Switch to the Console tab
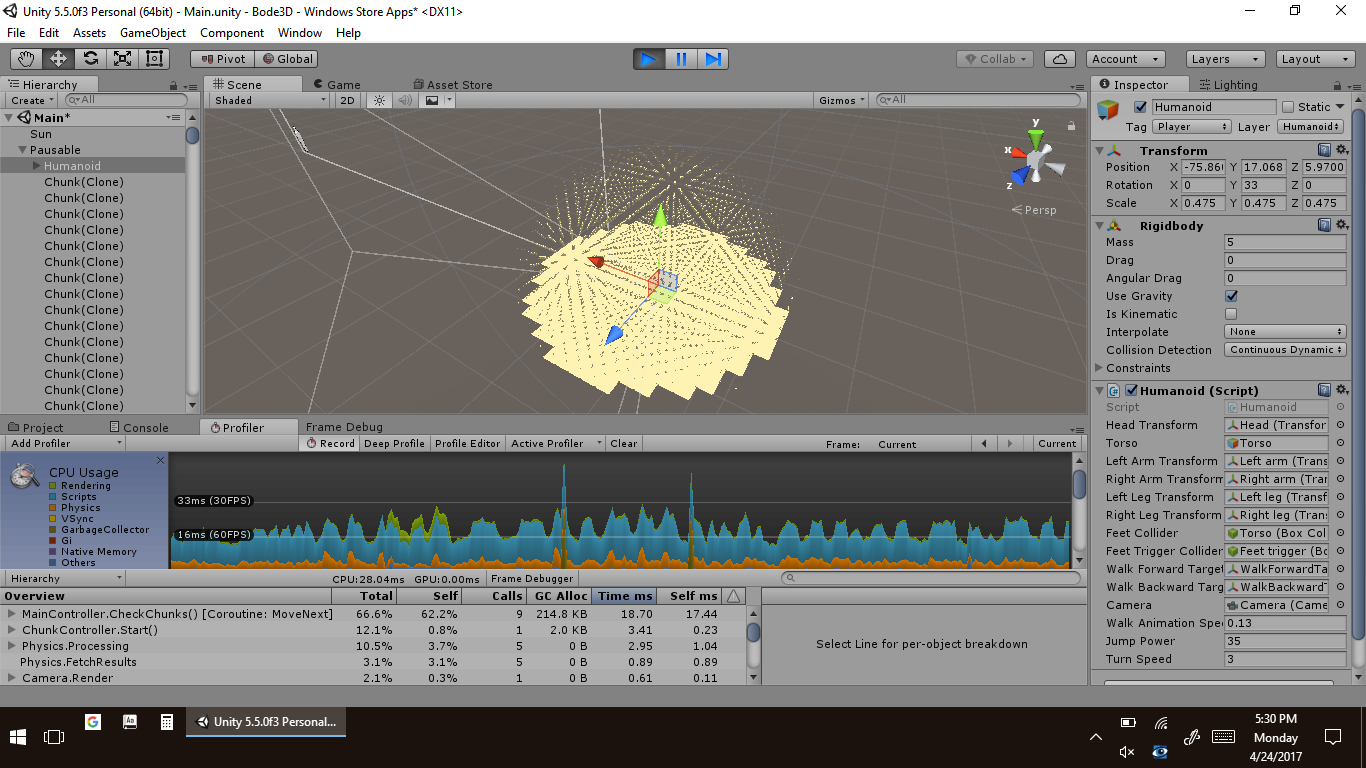 145,428
